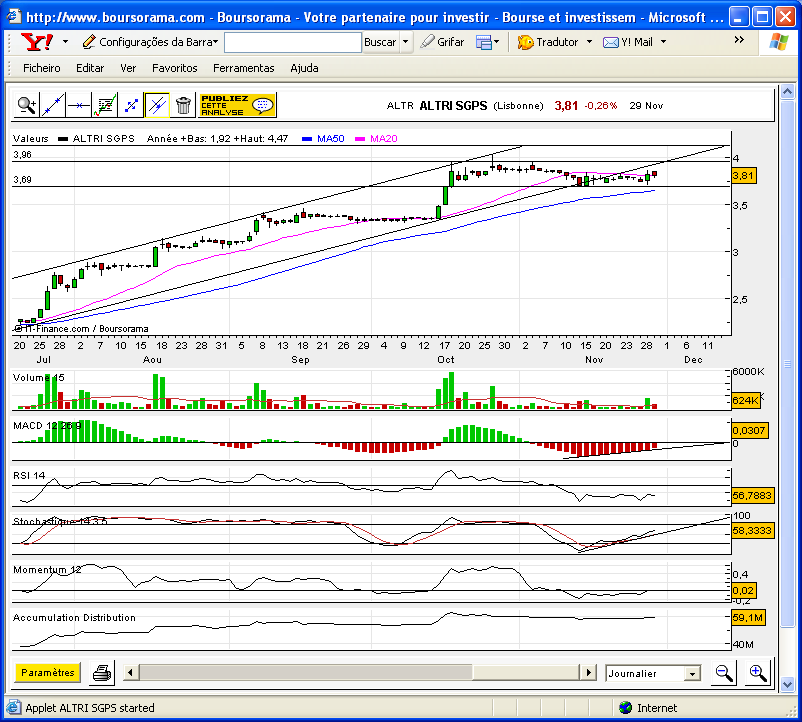The width and height of the screenshot is (802, 722).
Task: Click the 29 Nov date label
Action: click(x=647, y=106)
